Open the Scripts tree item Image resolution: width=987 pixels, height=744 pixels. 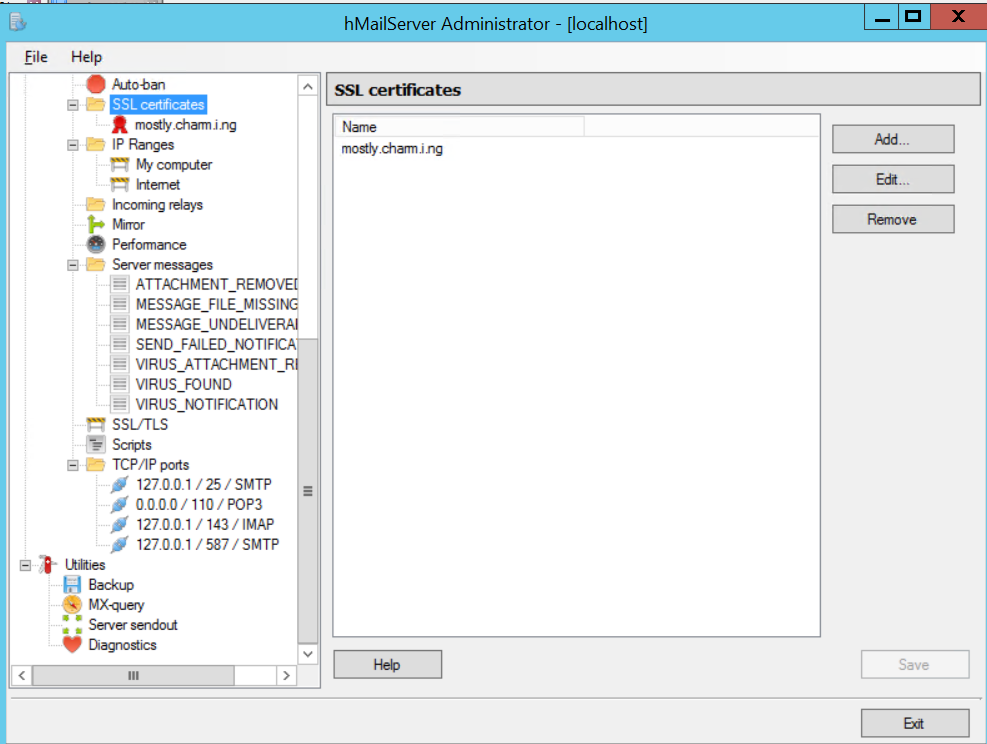tap(132, 445)
